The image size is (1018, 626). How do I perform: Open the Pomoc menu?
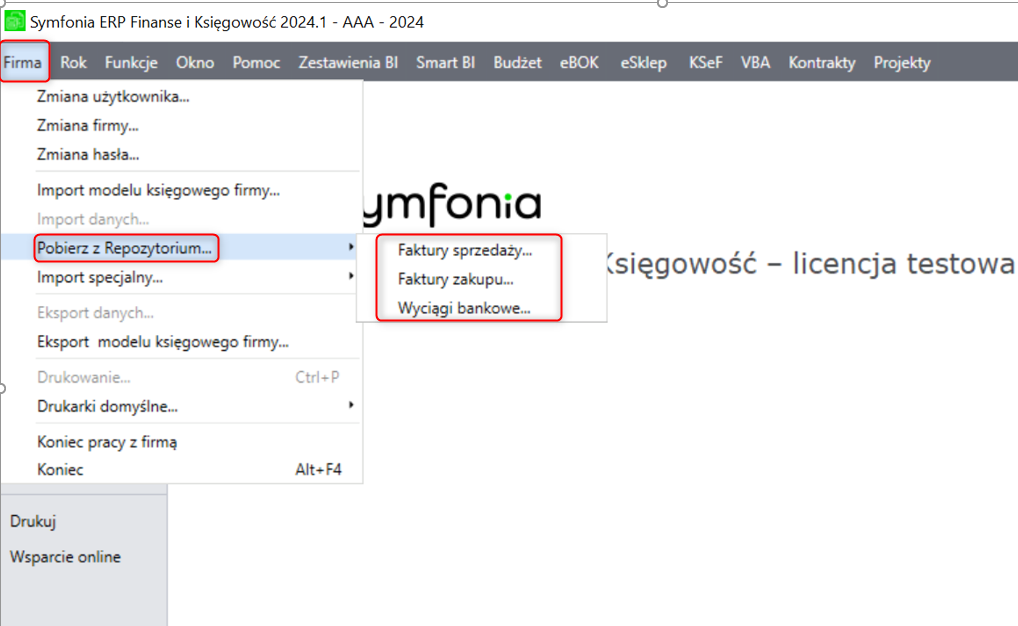[x=256, y=62]
